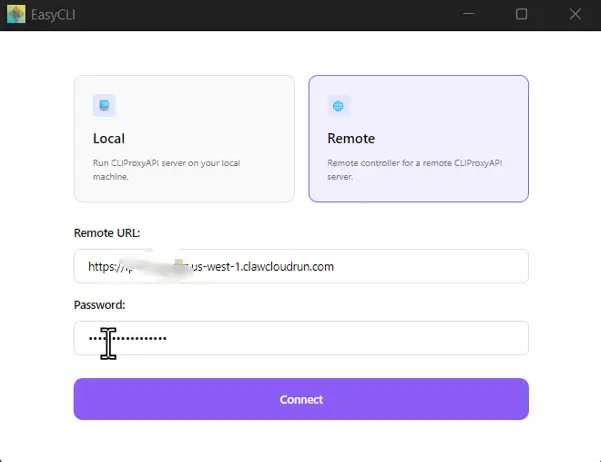Click the Remote globe icon
This screenshot has width=601, height=462.
tap(338, 106)
